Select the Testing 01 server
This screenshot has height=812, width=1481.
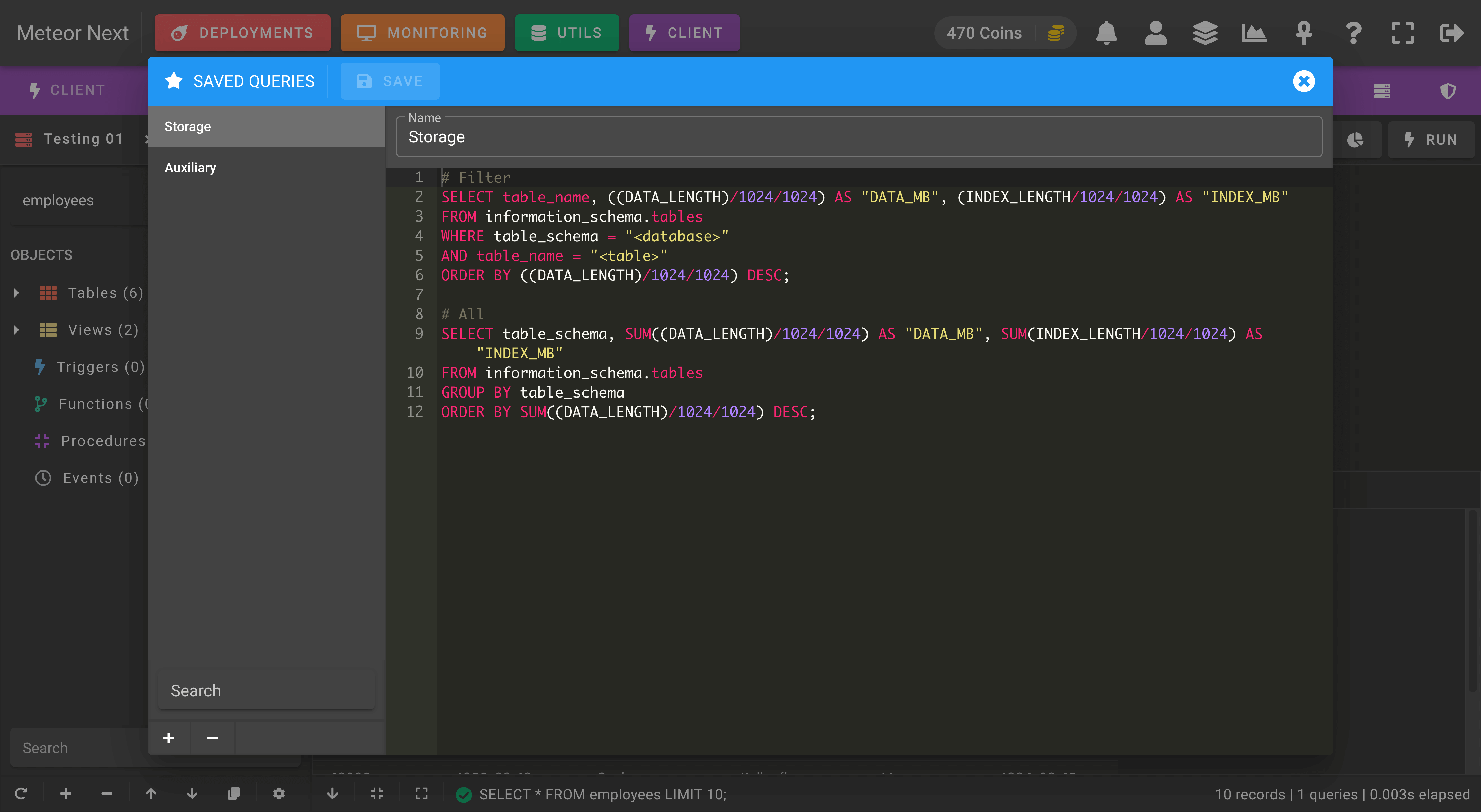click(71, 139)
